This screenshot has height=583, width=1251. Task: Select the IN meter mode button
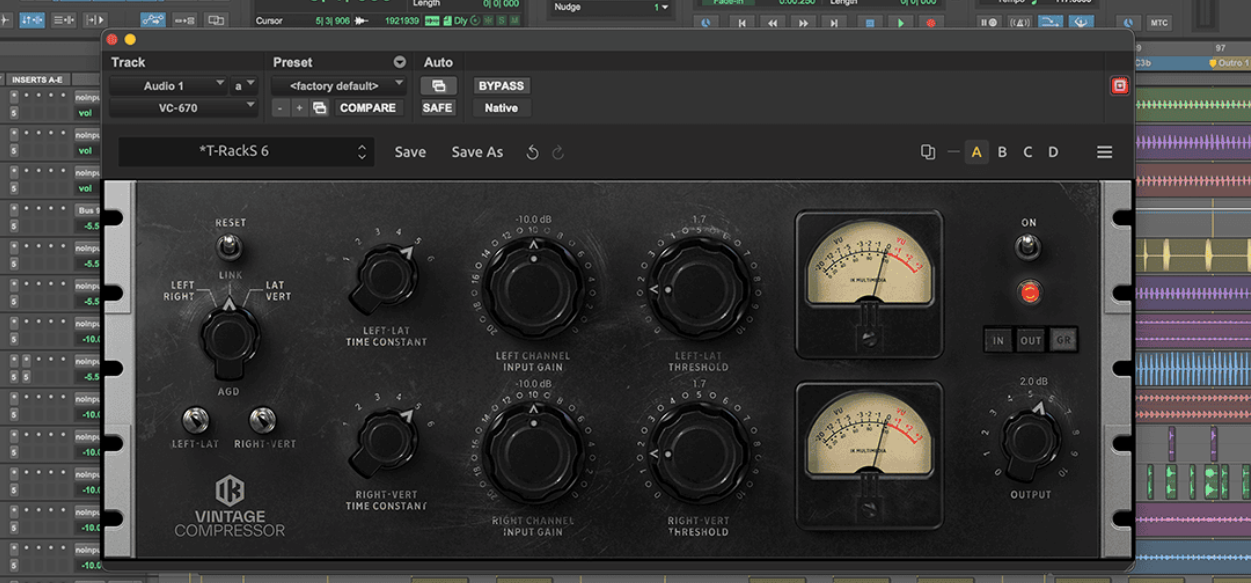coord(998,340)
